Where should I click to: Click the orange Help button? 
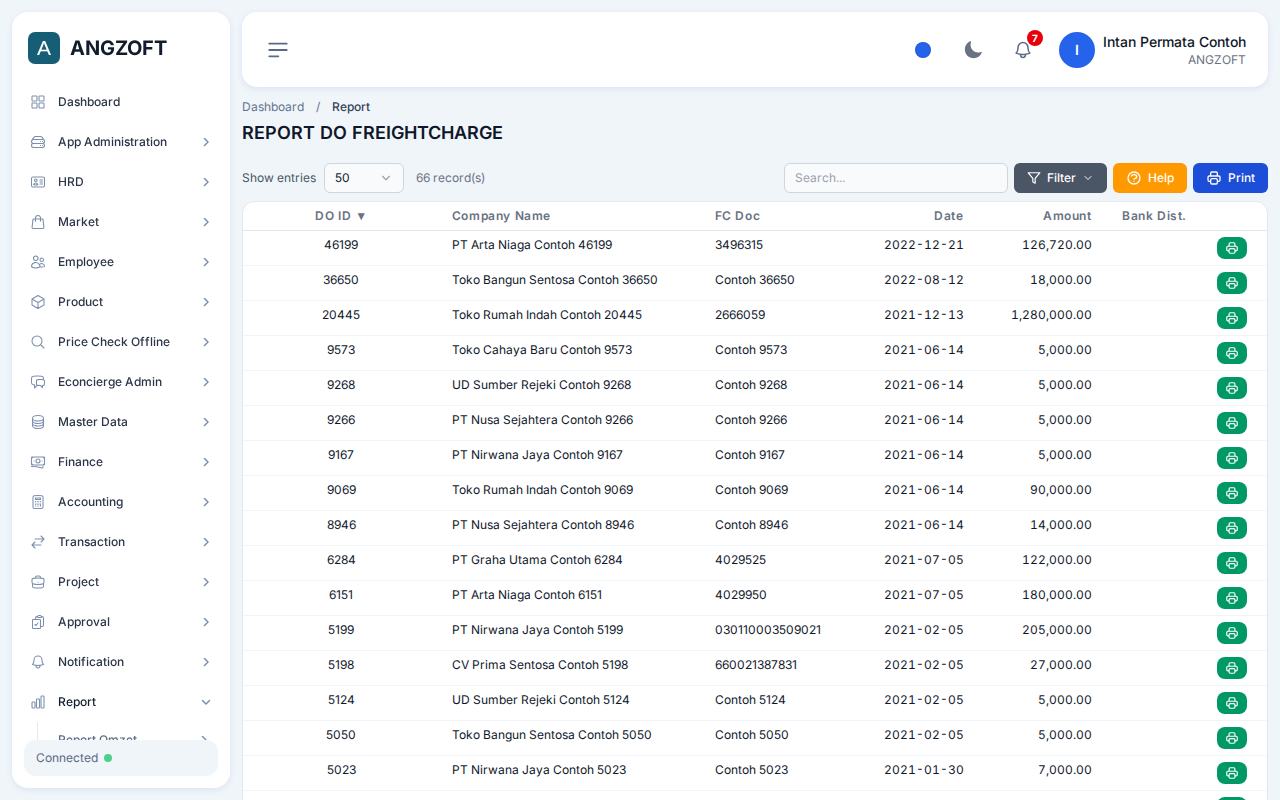click(x=1150, y=178)
